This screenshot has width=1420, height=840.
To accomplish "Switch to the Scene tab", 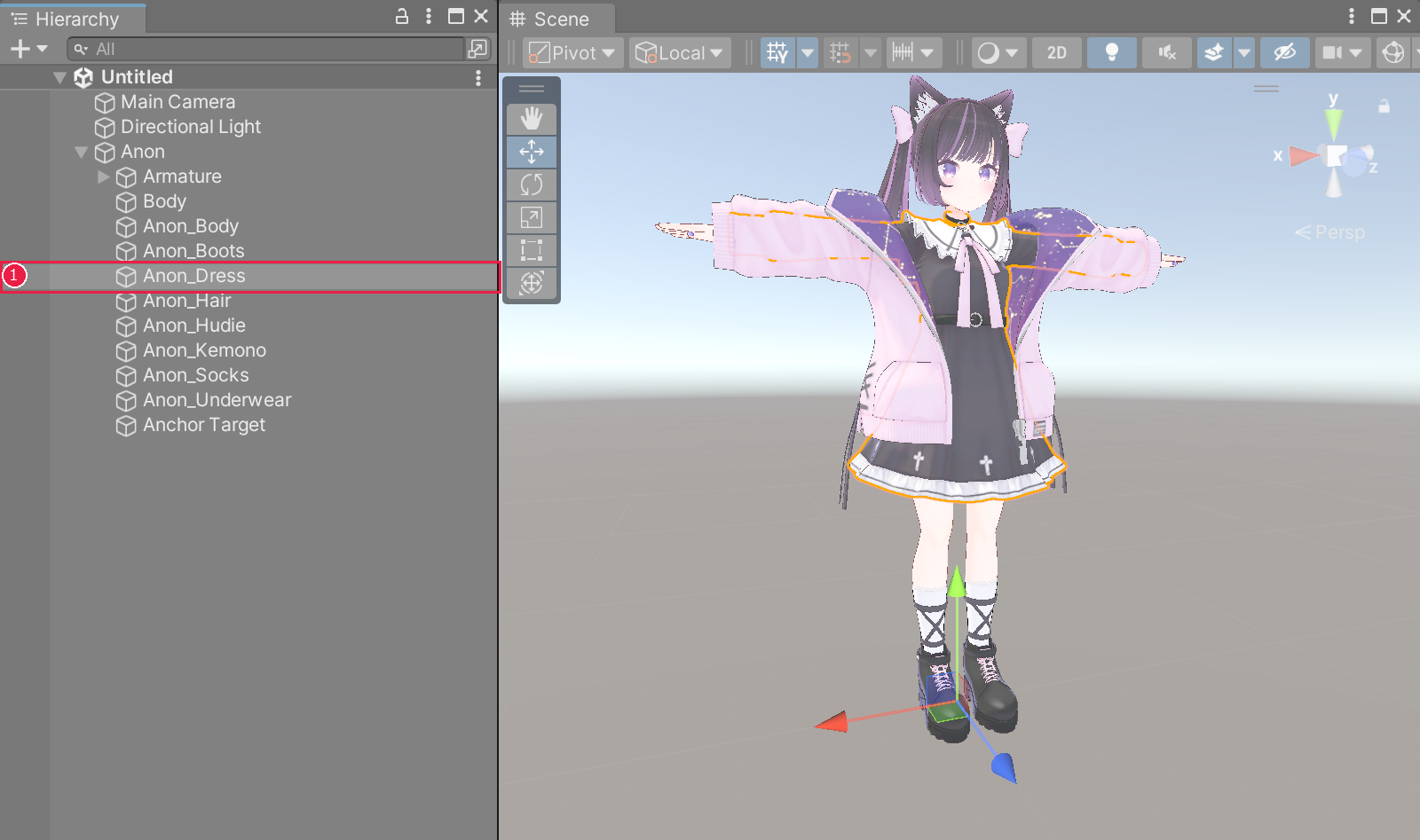I will pos(557,19).
